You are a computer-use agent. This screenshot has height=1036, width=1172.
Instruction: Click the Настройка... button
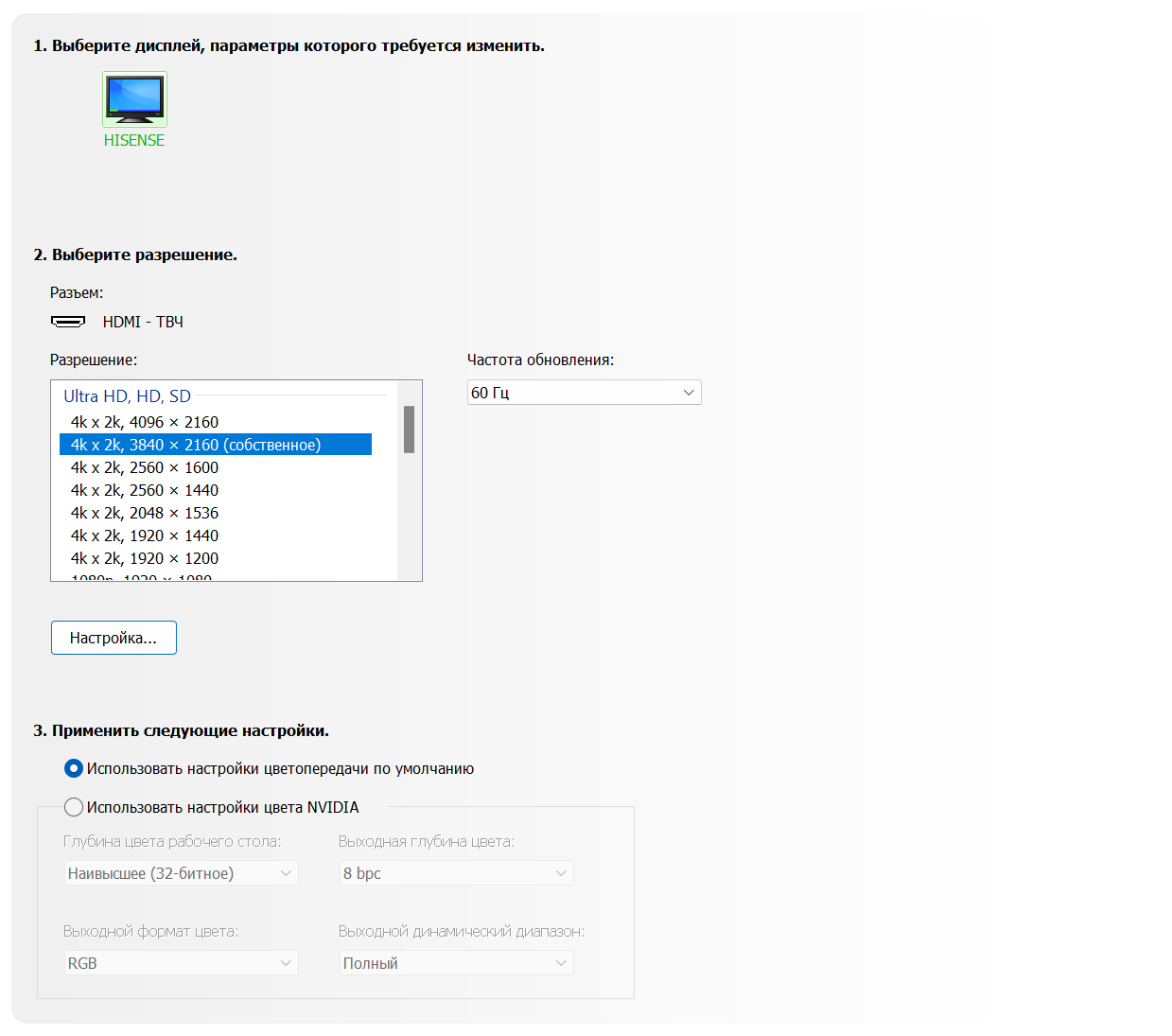pos(114,638)
